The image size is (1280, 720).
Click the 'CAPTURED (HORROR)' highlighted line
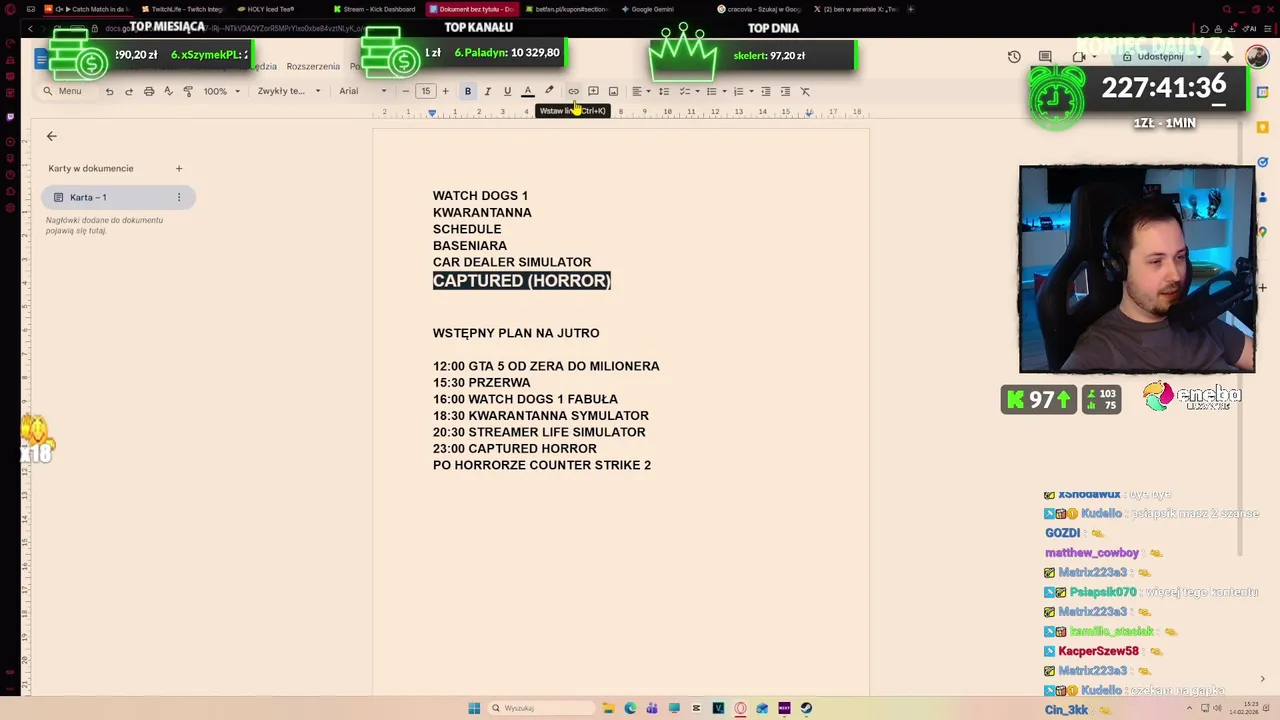521,281
